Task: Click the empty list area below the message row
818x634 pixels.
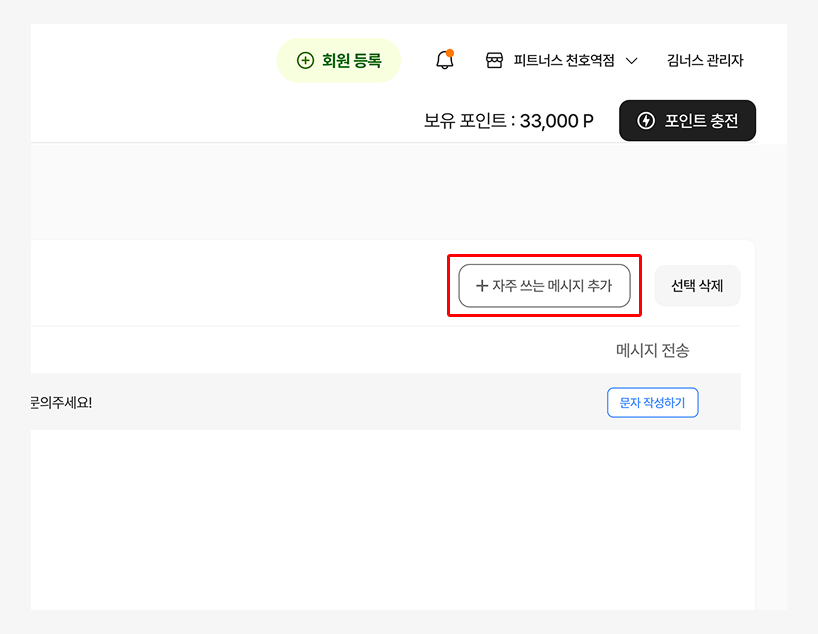Action: (x=386, y=519)
